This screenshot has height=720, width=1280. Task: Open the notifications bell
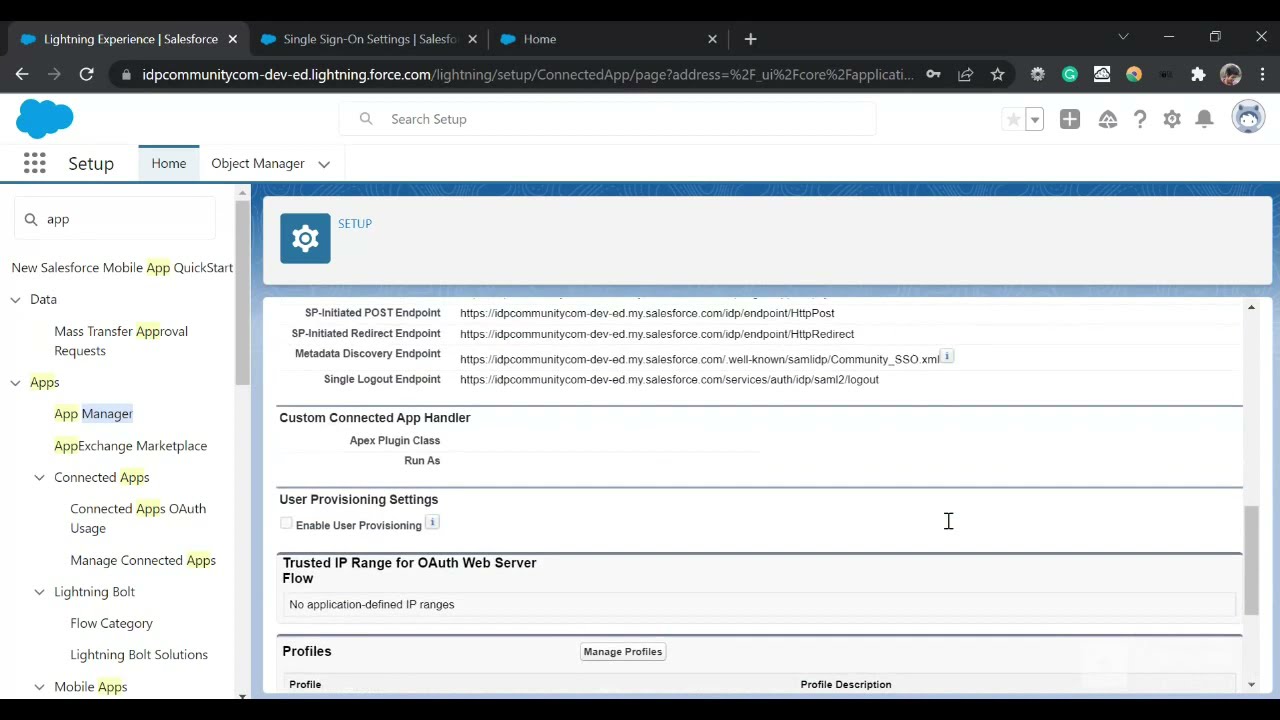(1205, 119)
